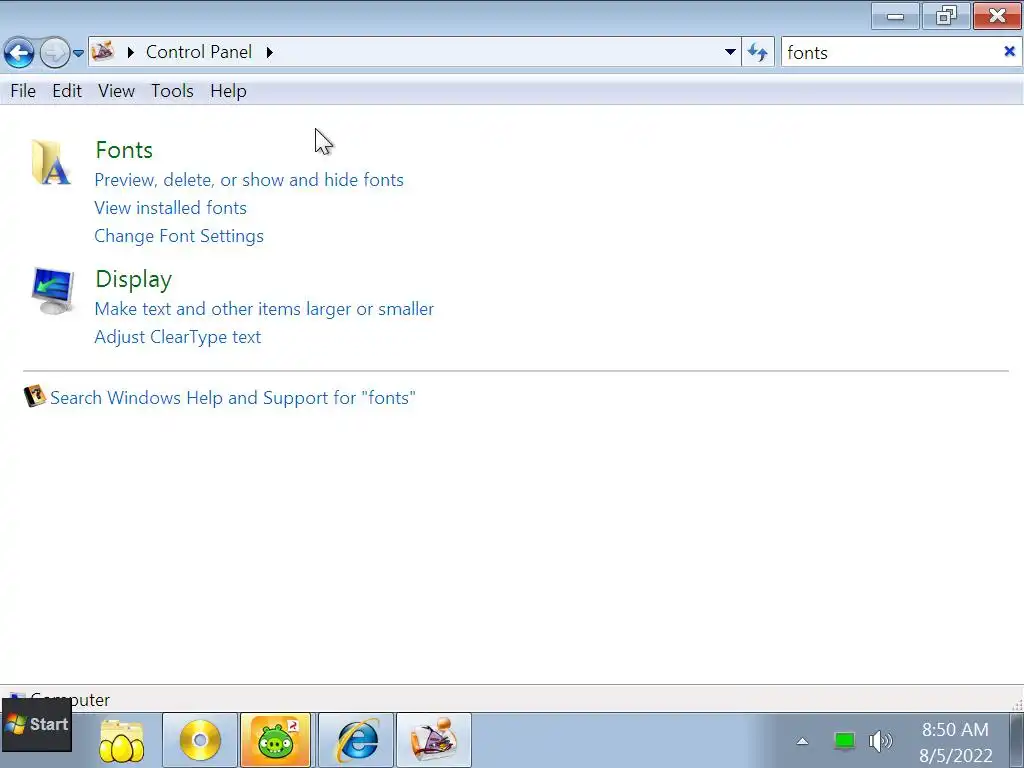Open the Edit menu
1024x768 pixels.
pos(67,91)
